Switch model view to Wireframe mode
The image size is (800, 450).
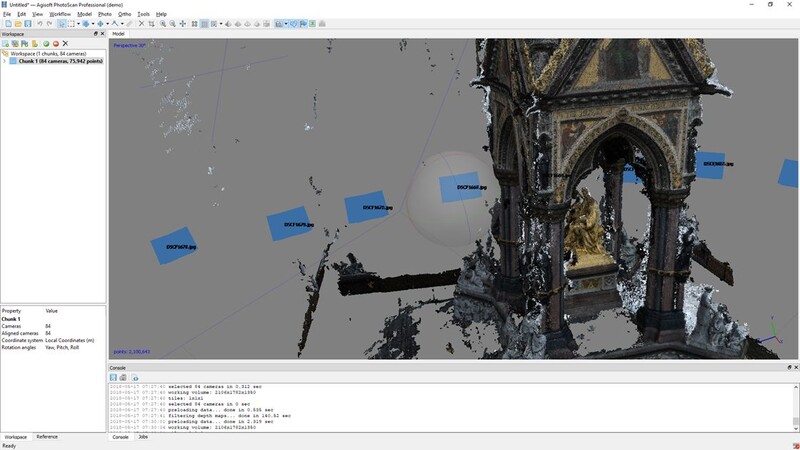coord(247,23)
